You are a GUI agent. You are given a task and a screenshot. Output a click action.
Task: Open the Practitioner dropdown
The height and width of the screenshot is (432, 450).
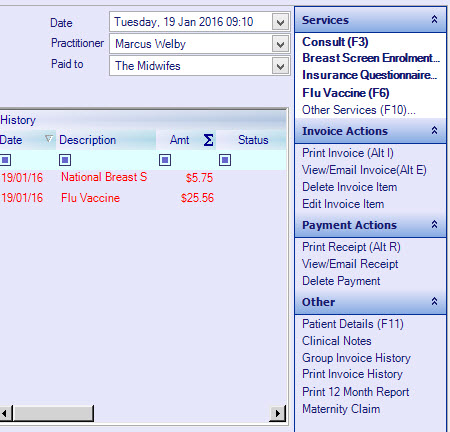click(280, 44)
